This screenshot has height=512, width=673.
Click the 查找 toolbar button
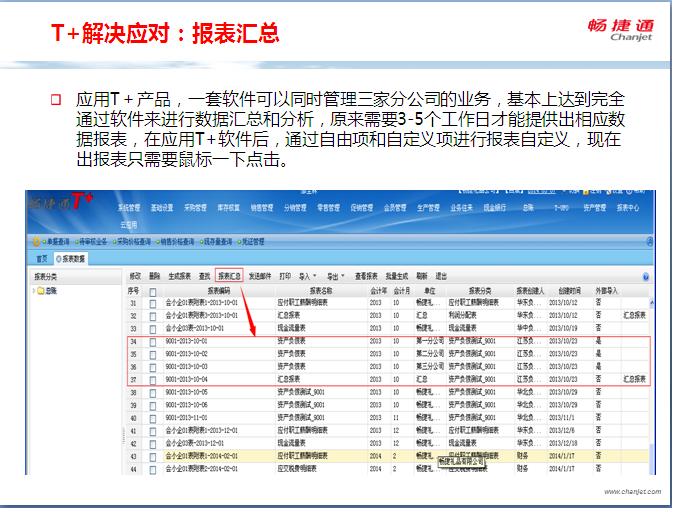pos(205,276)
